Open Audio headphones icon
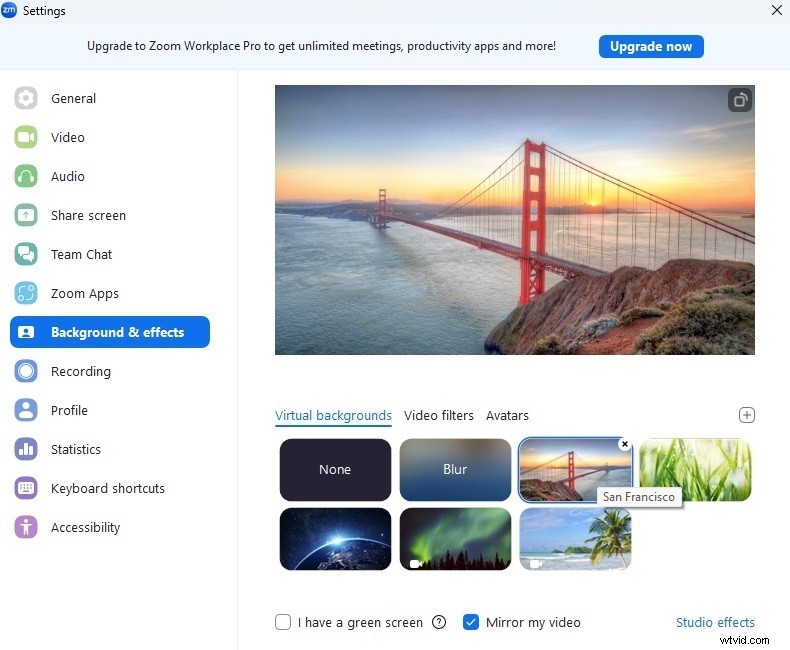The width and height of the screenshot is (790, 650). 26,176
